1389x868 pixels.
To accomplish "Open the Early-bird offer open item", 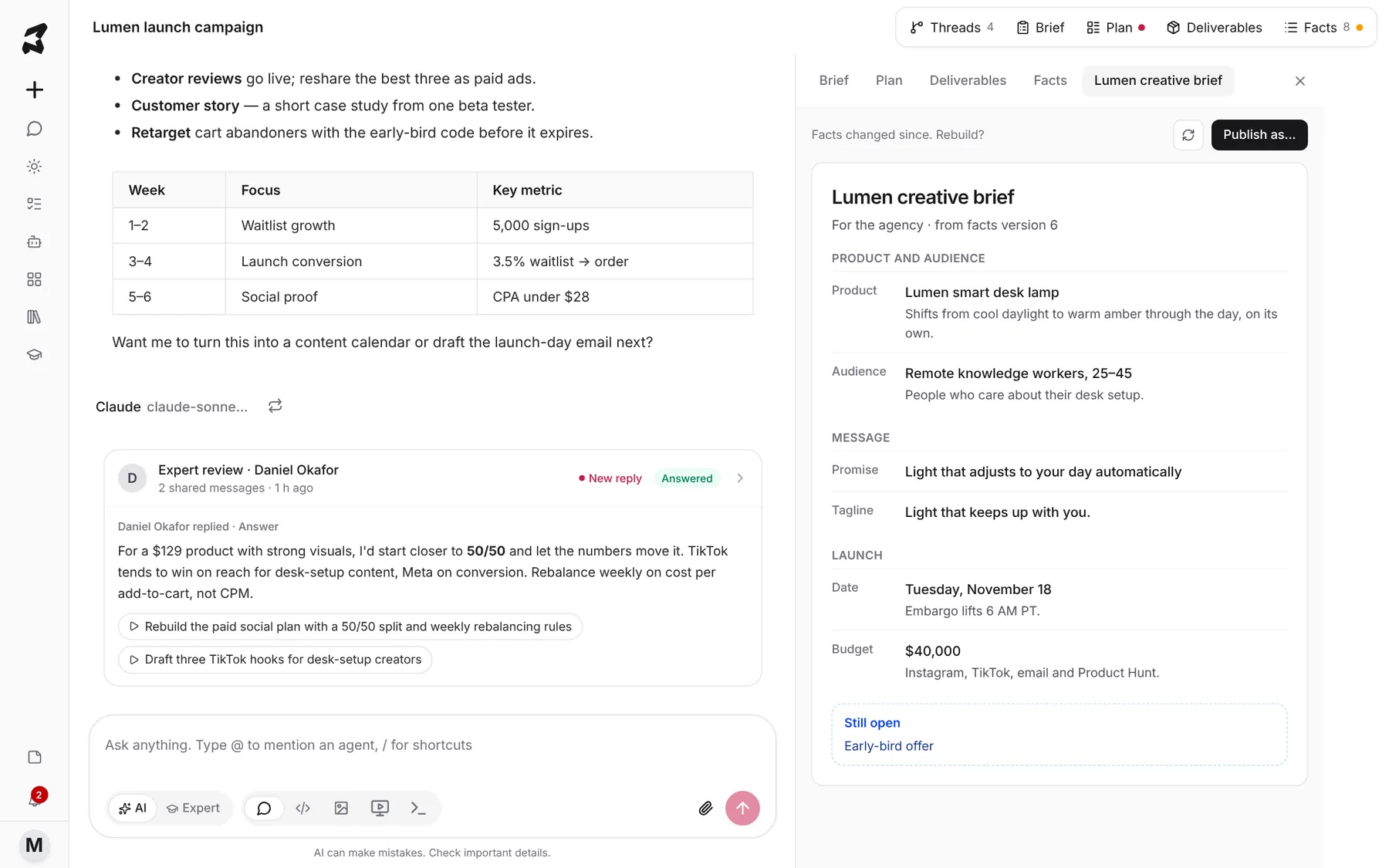I will click(888, 746).
